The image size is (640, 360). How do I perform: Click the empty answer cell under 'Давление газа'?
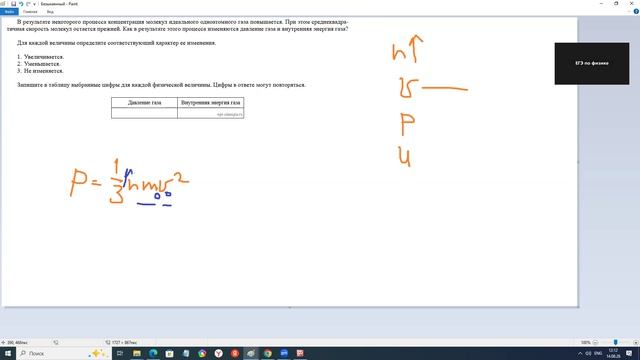pos(144,113)
